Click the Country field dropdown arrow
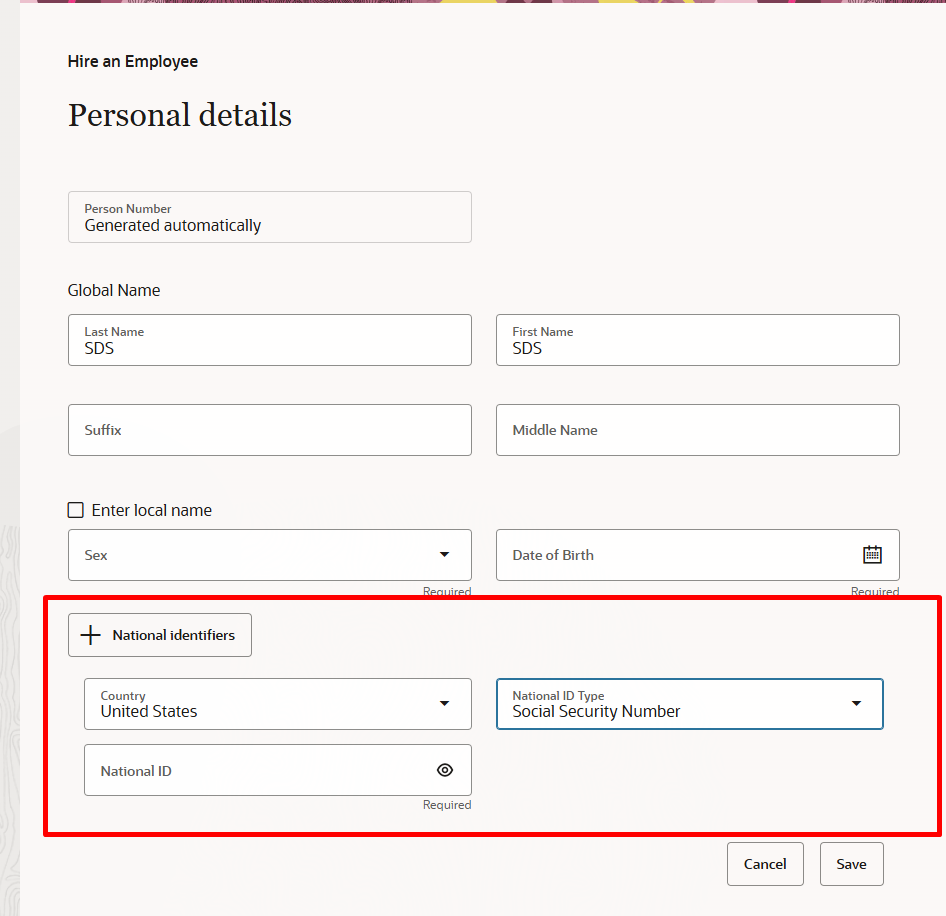Image resolution: width=946 pixels, height=916 pixels. click(x=444, y=703)
